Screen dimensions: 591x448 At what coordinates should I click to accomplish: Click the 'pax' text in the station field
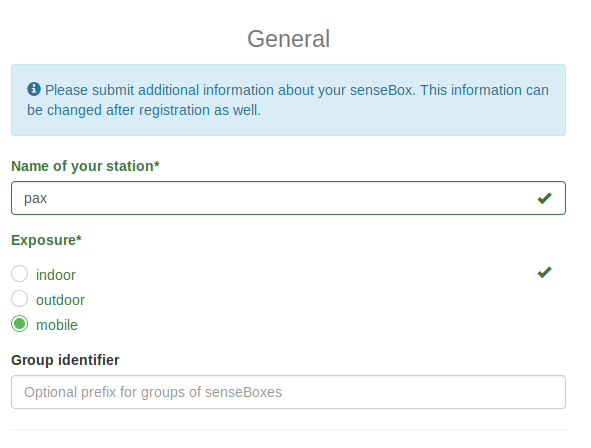(35, 199)
